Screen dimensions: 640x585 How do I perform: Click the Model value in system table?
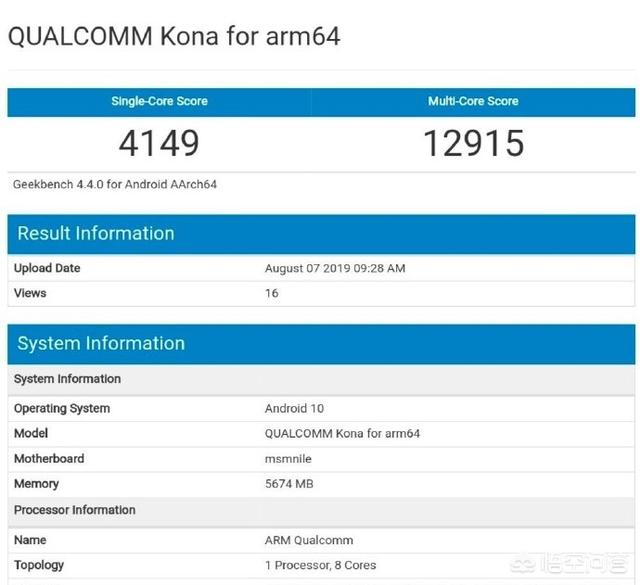[x=342, y=433]
